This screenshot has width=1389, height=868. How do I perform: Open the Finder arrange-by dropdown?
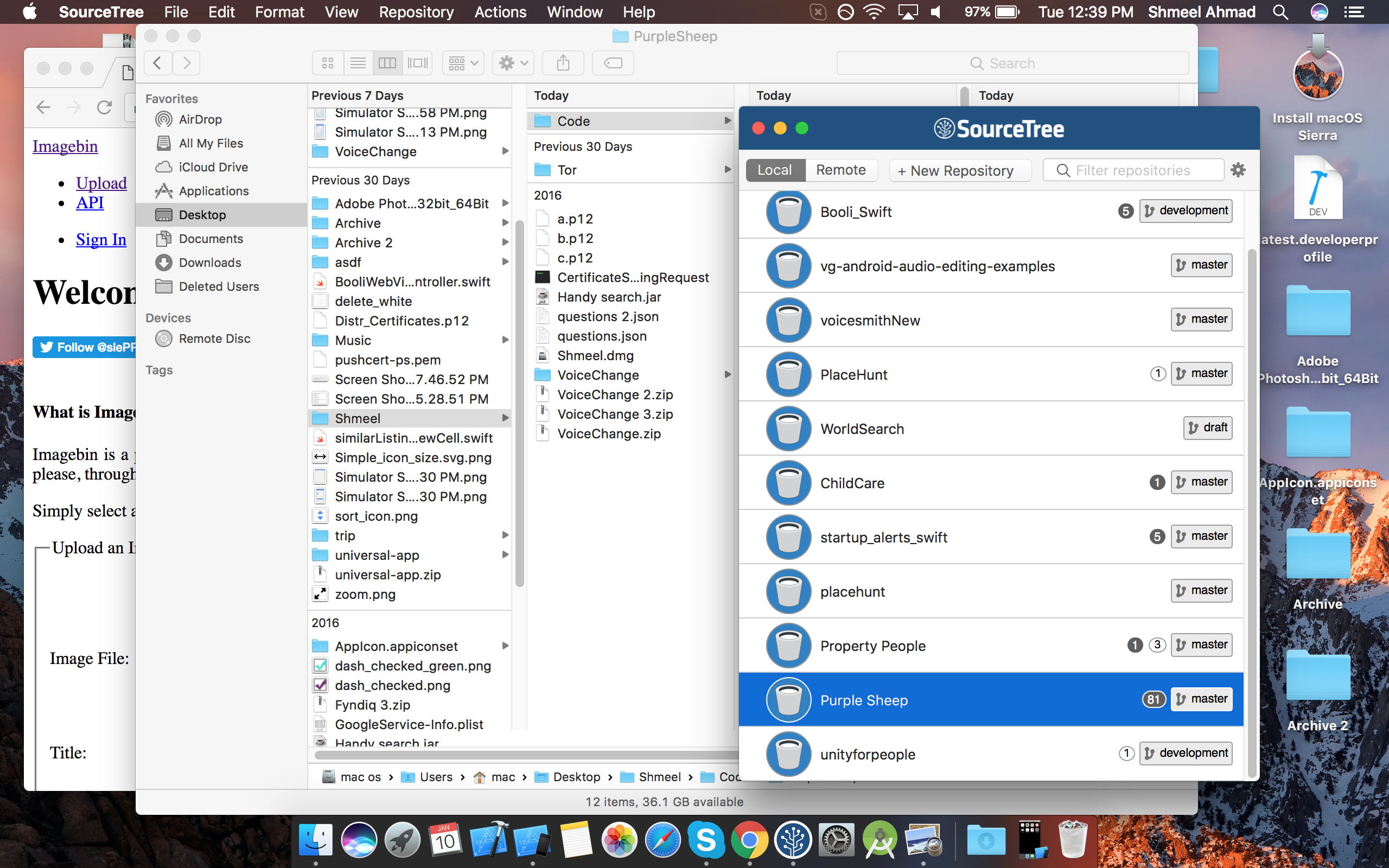point(463,62)
